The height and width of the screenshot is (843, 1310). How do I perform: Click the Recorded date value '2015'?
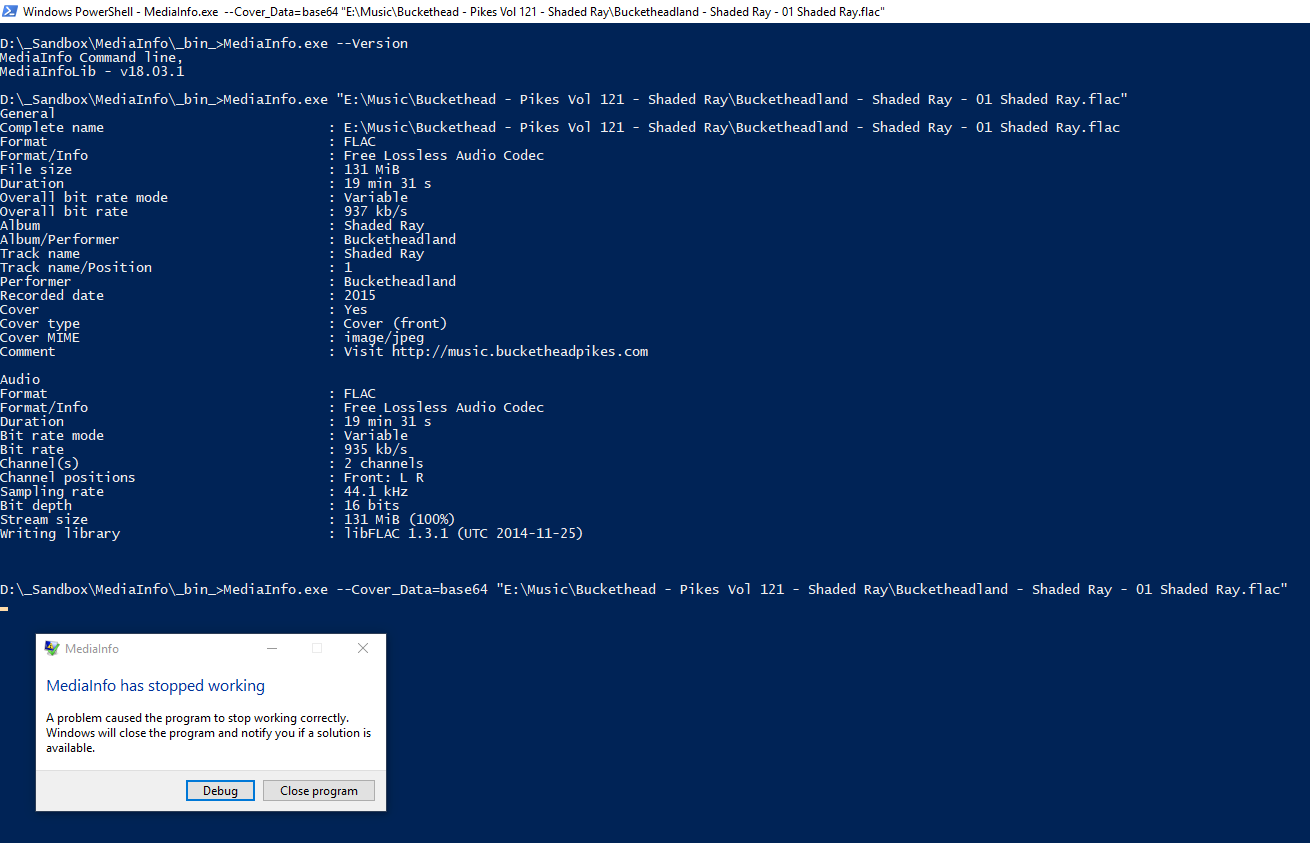[x=360, y=295]
